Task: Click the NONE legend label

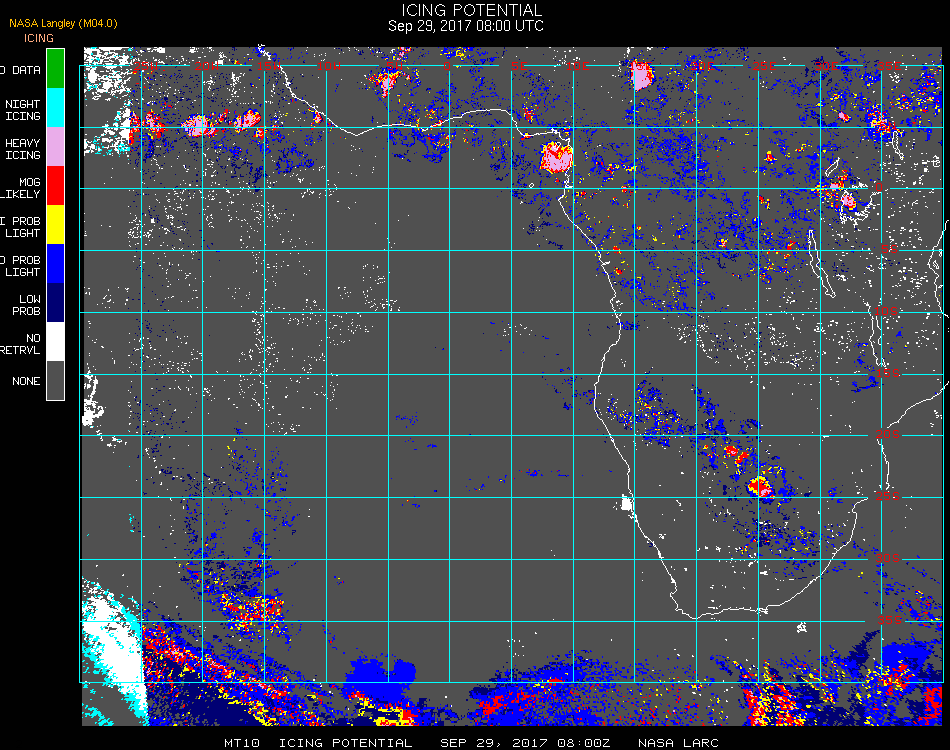Action: coord(26,381)
